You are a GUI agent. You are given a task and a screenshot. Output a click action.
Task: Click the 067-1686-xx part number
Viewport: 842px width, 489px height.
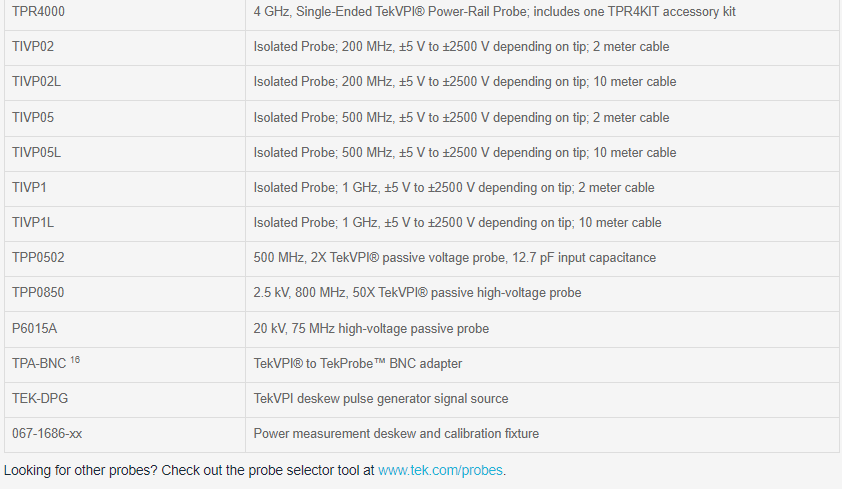(x=47, y=434)
